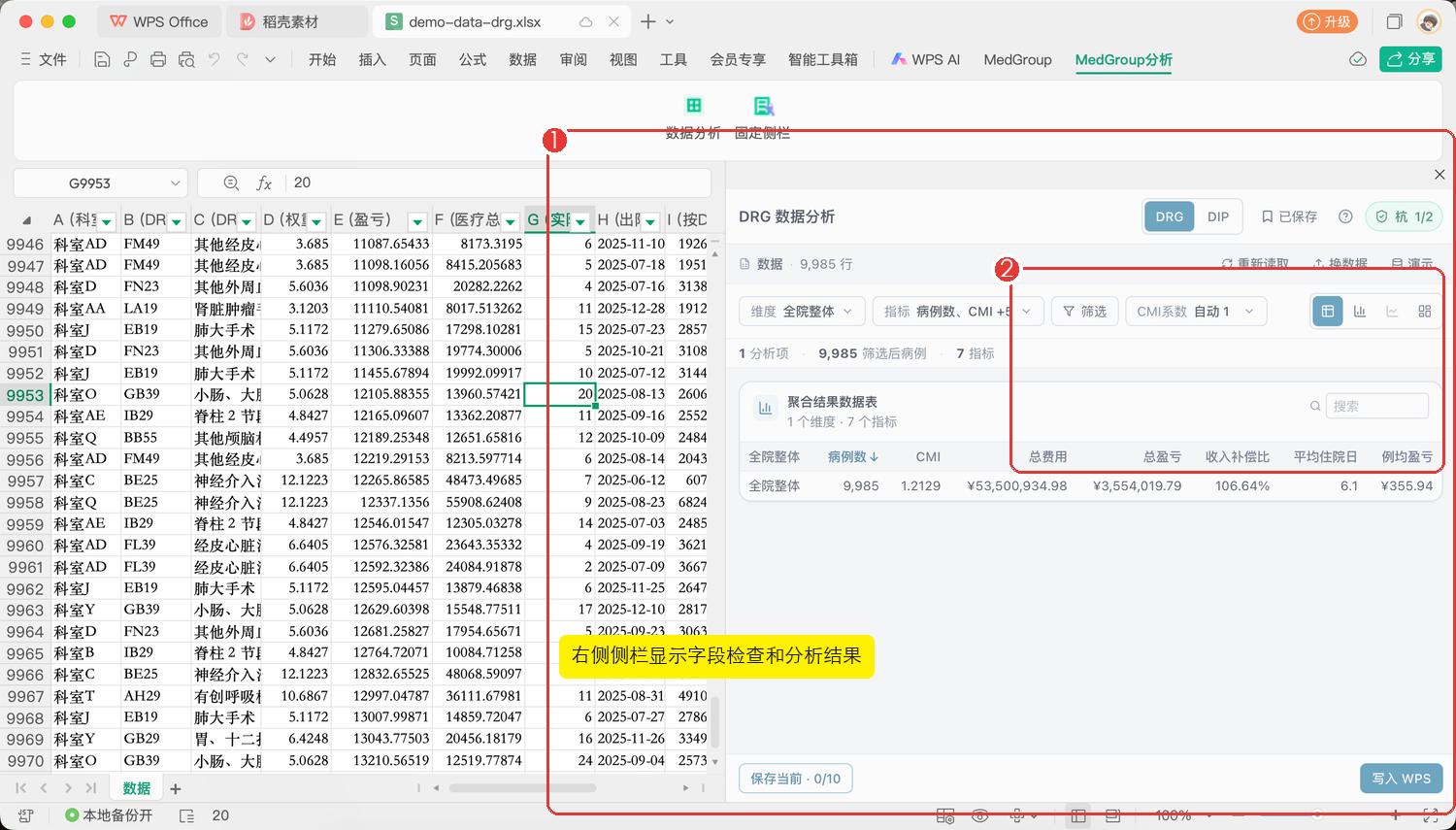Image resolution: width=1456 pixels, height=830 pixels.
Task: Open the MedGroup tab
Action: point(1017,59)
